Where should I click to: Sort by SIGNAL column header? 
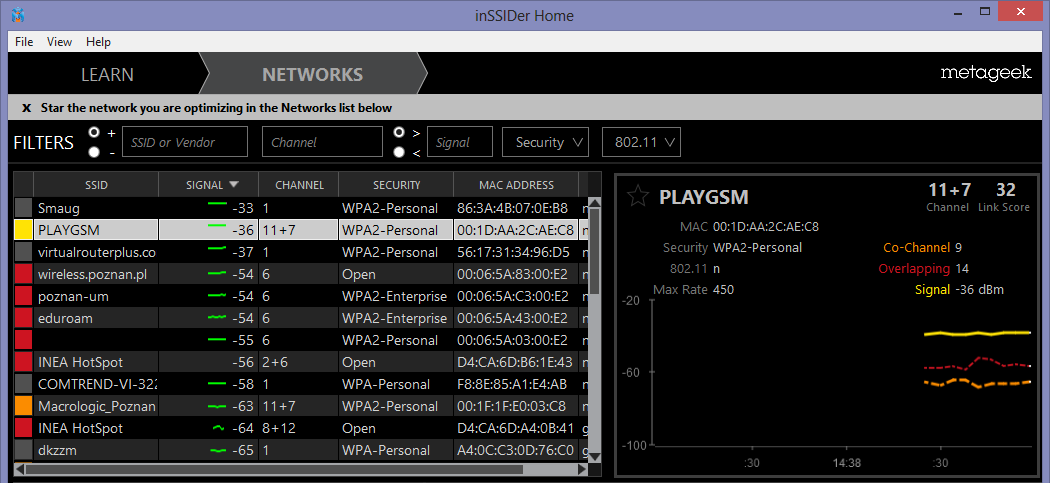pyautogui.click(x=208, y=185)
